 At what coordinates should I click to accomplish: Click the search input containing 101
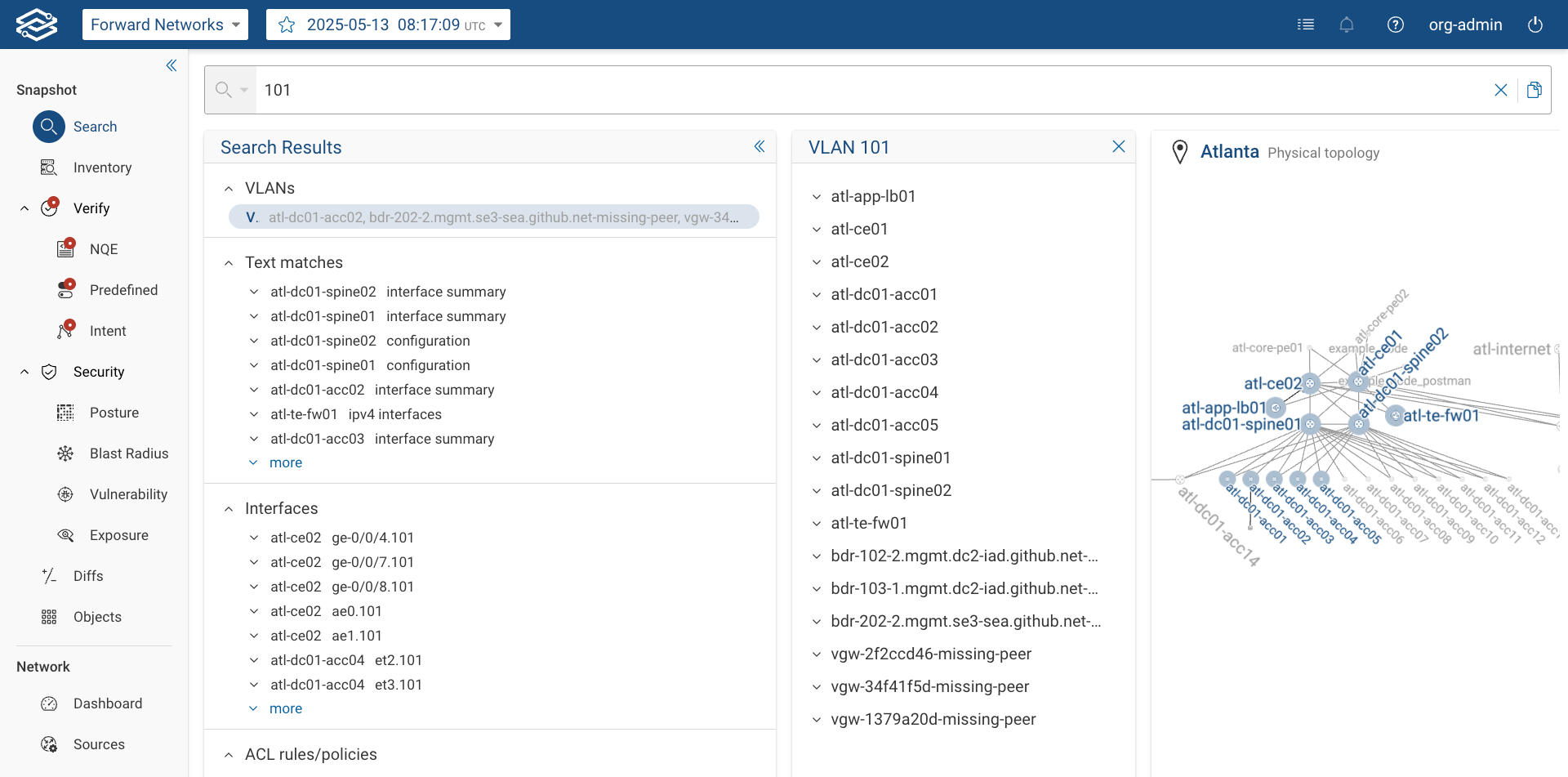[572, 90]
